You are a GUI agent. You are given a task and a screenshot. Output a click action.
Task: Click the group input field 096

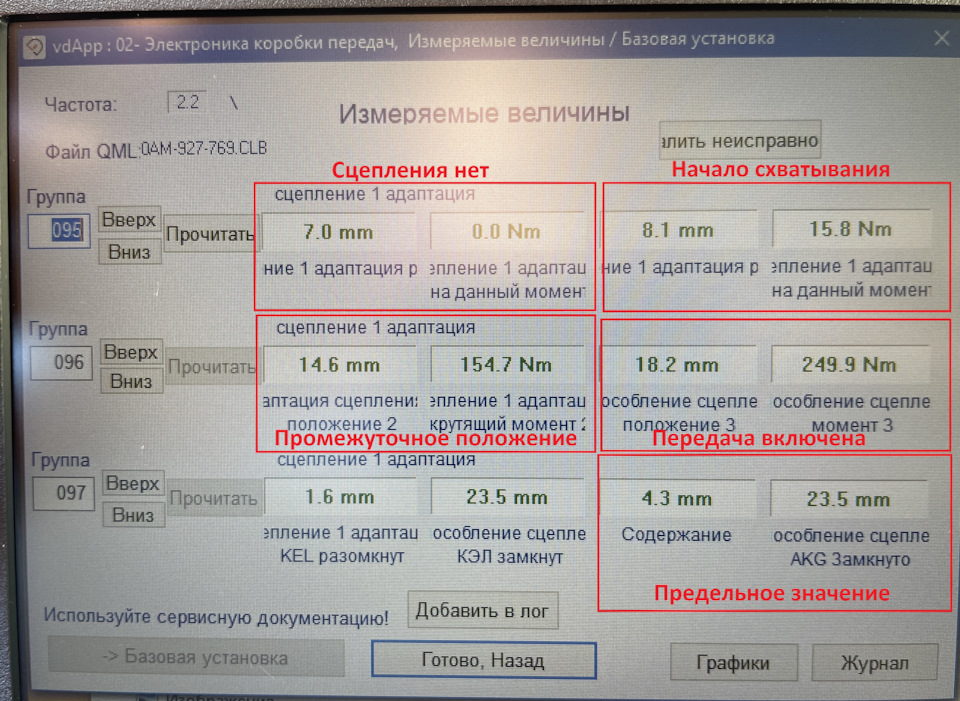62,362
